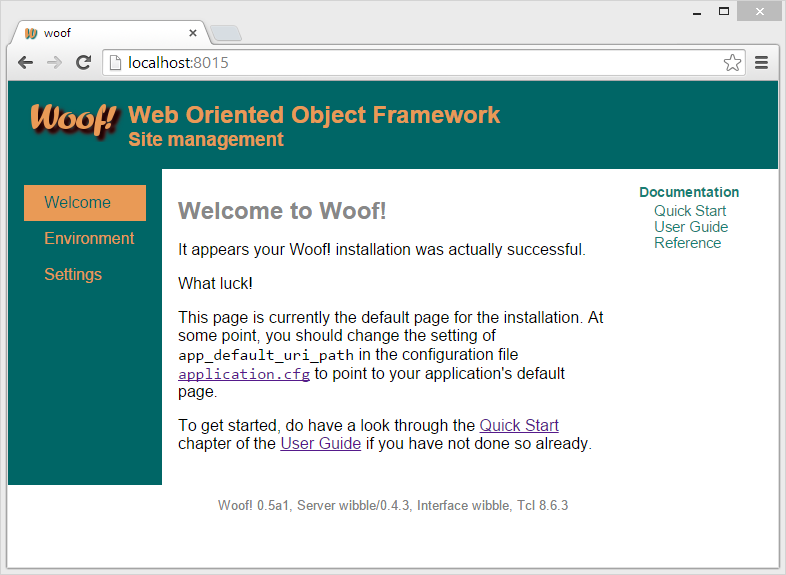Open the Chrome hamburger menu
Screen dimensions: 786x575
click(x=762, y=63)
